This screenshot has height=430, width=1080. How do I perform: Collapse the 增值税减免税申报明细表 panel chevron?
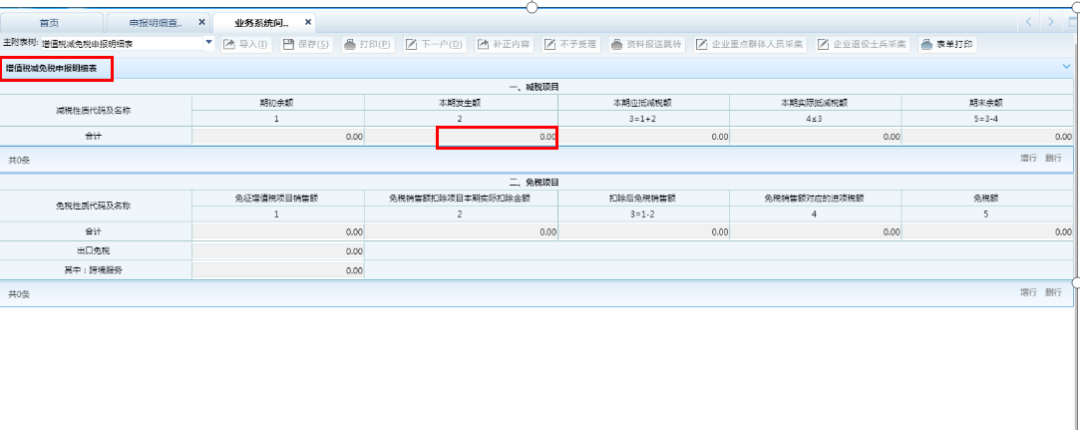point(1066,67)
